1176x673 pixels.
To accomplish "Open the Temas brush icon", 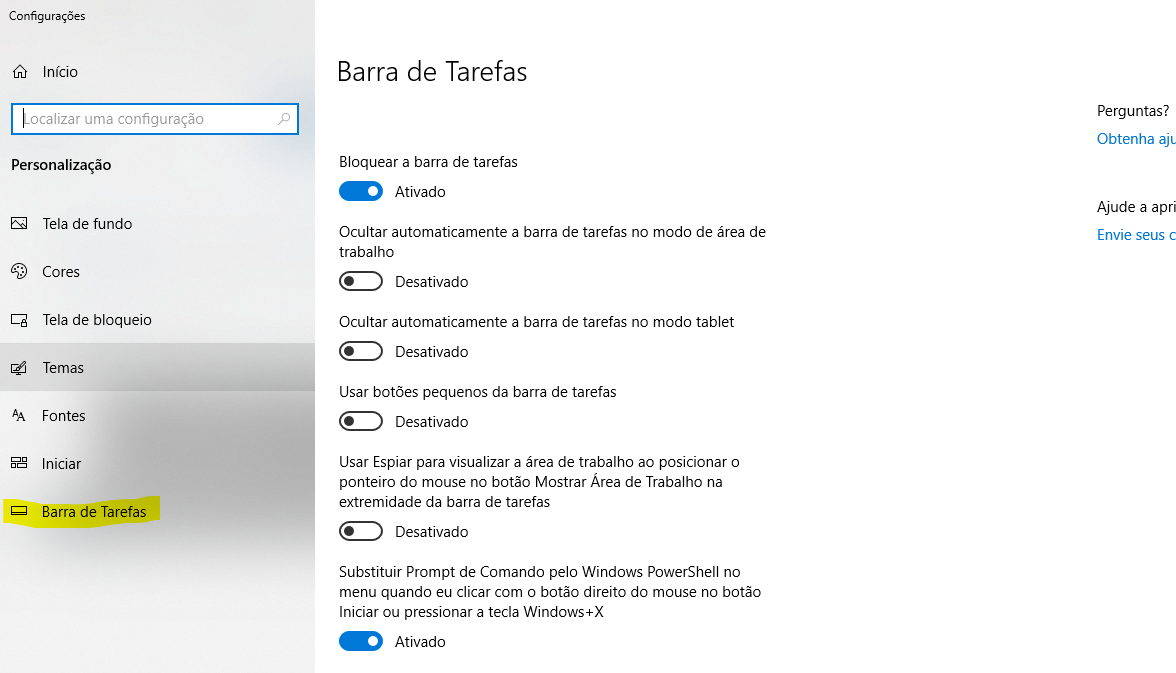I will (20, 368).
